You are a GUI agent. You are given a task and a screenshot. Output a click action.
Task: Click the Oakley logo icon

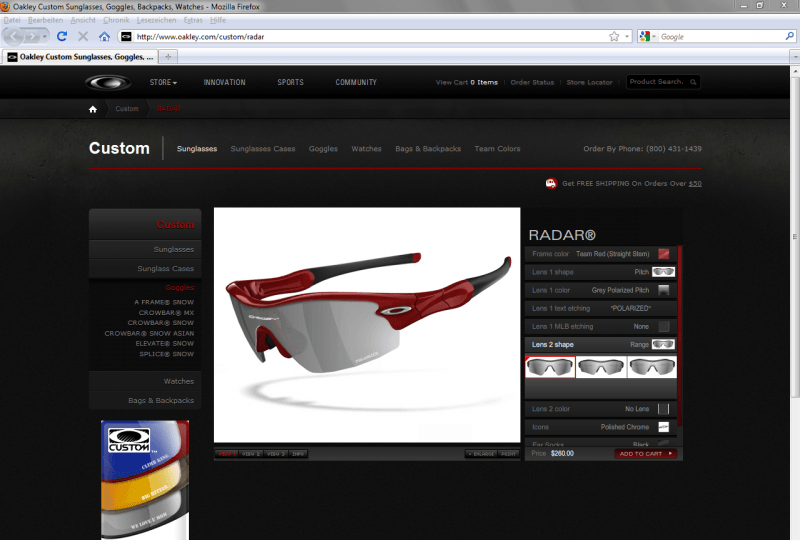pyautogui.click(x=108, y=82)
